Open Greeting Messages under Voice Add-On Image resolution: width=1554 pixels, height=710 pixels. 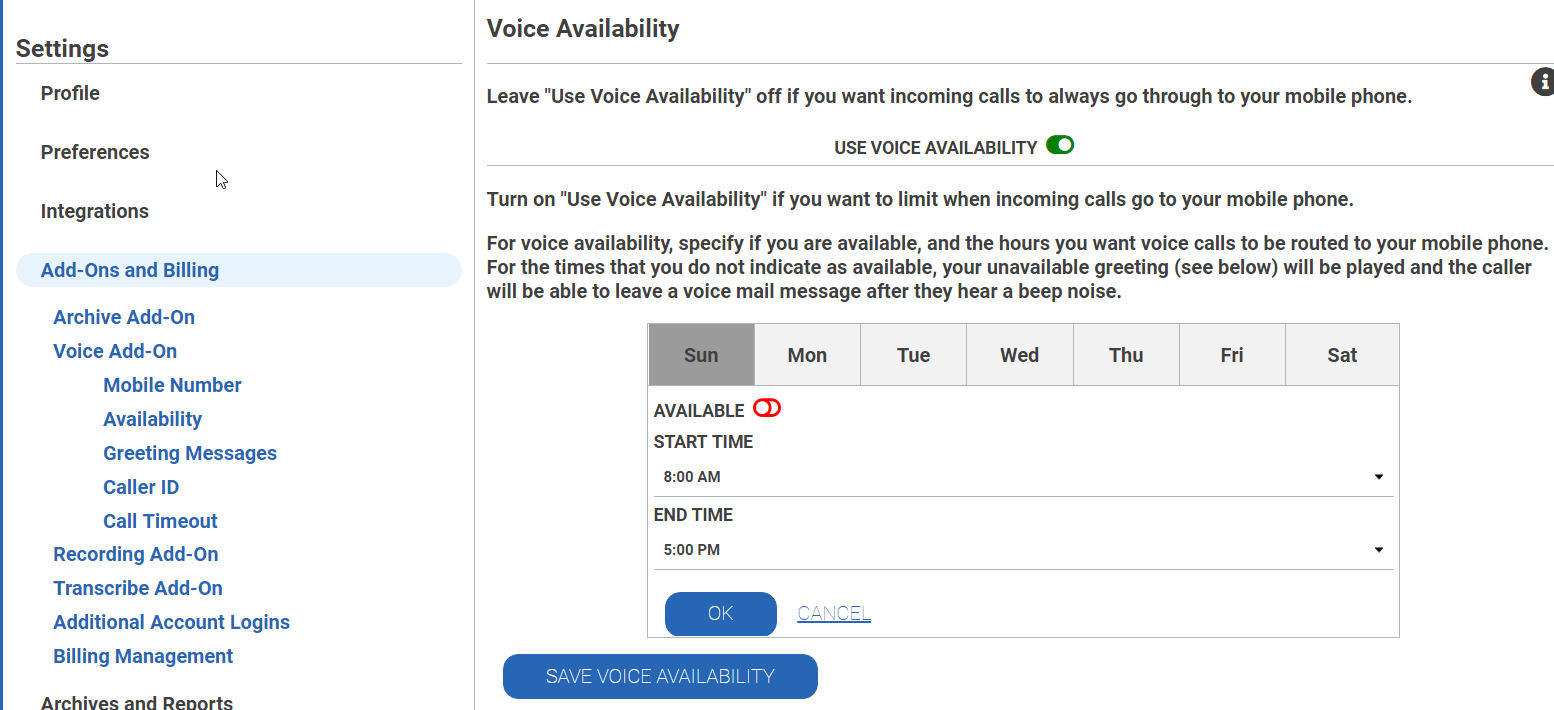tap(190, 453)
